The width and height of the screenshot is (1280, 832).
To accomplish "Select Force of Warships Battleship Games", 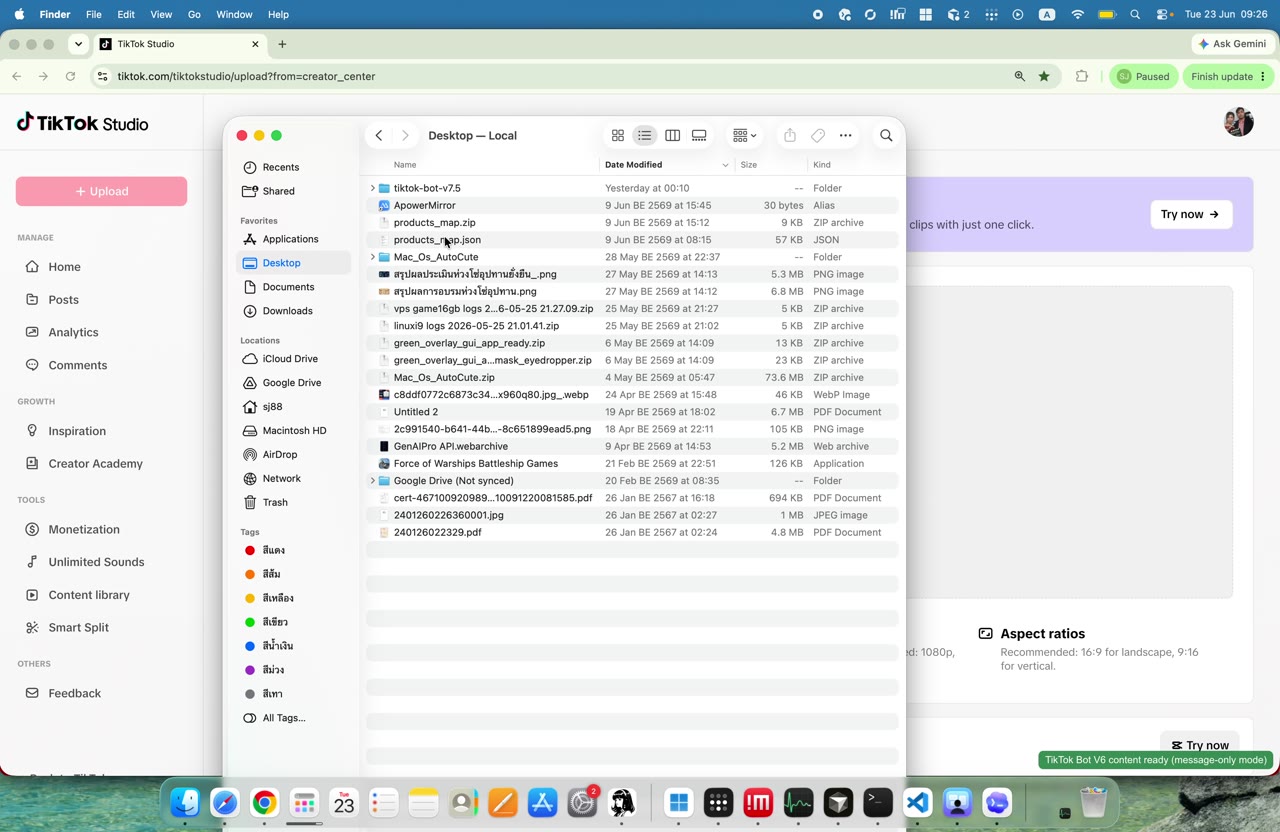I will pos(632,464).
